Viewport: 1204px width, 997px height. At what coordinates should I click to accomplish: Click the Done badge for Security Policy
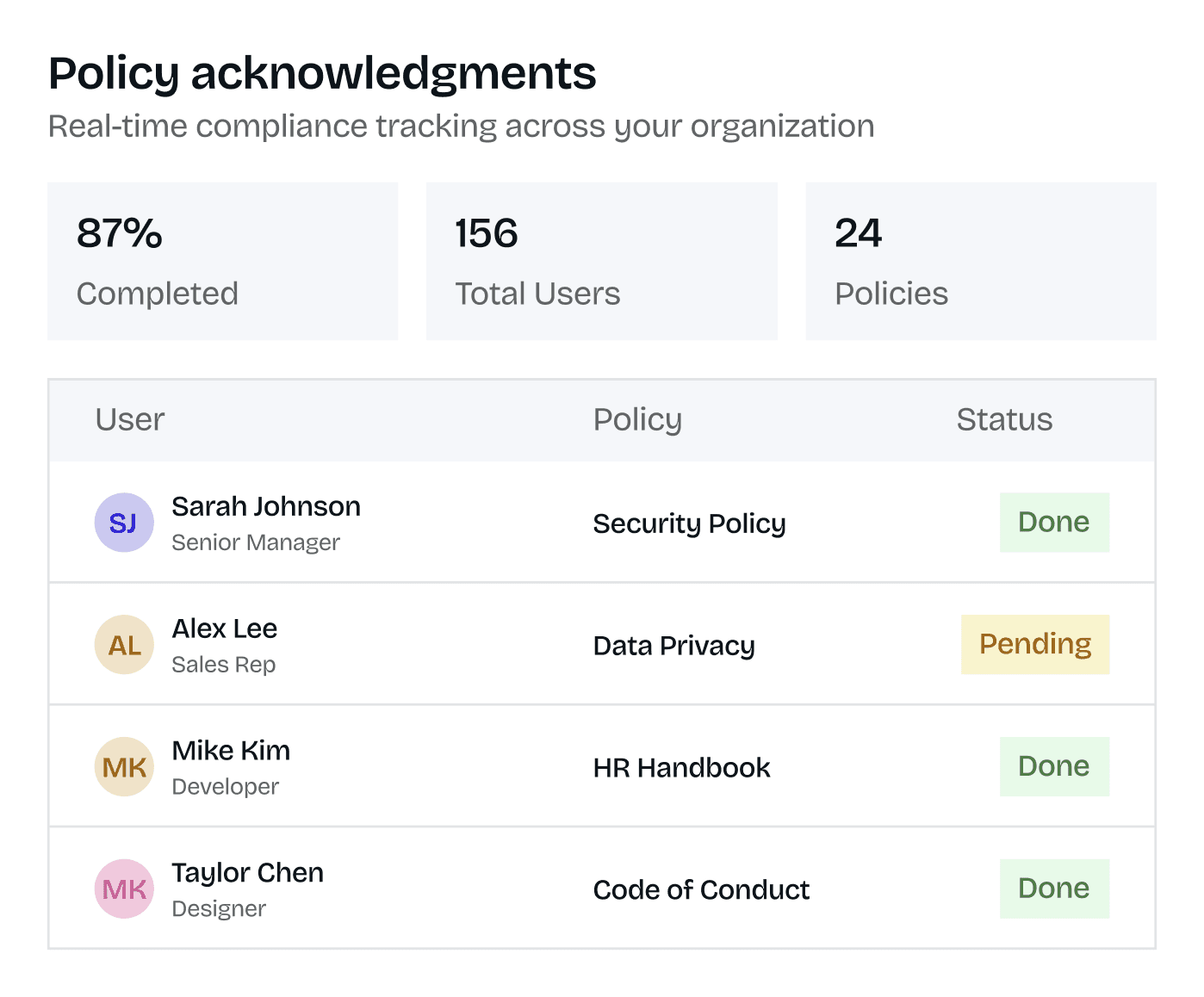pos(1054,523)
